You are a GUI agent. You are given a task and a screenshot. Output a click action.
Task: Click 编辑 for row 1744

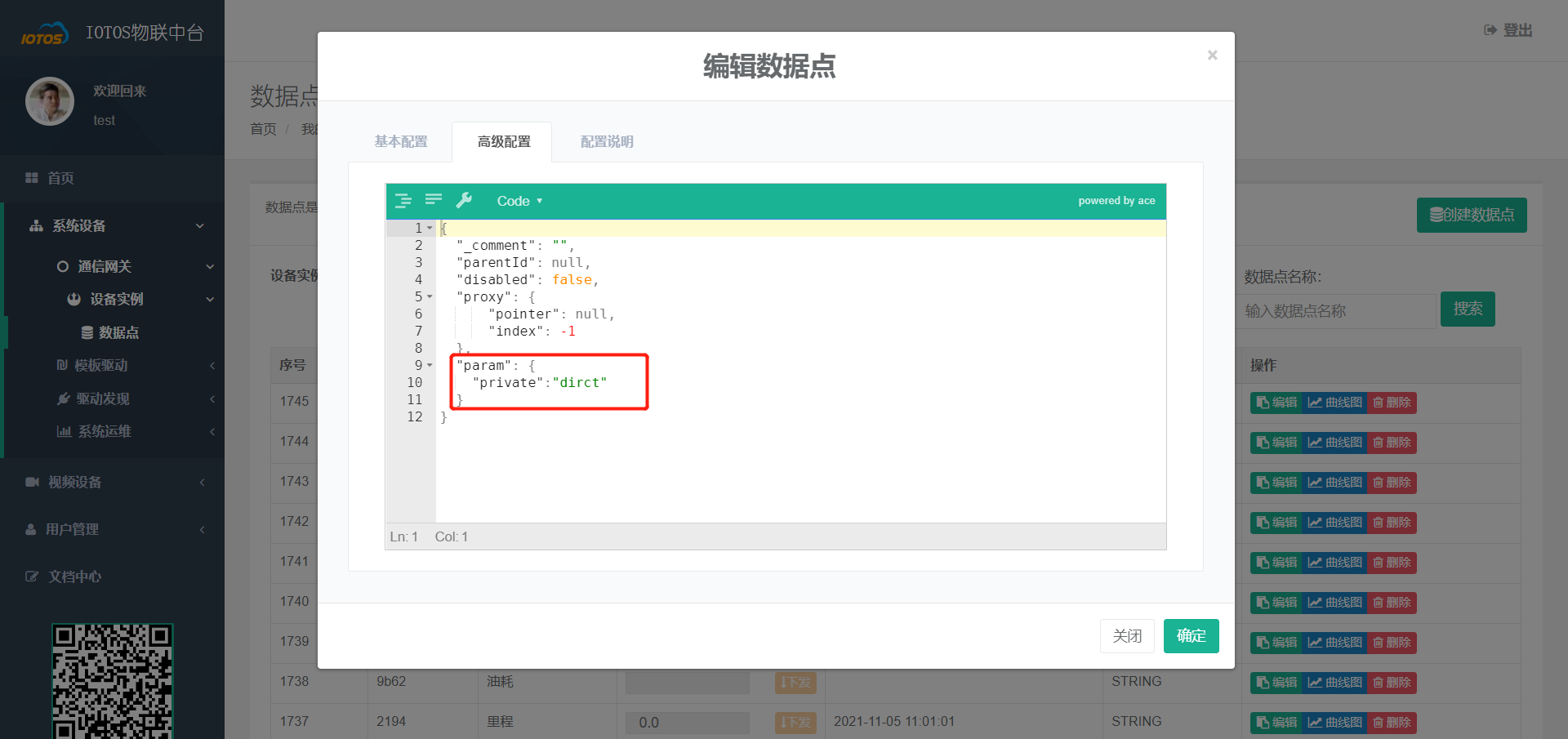point(1276,443)
